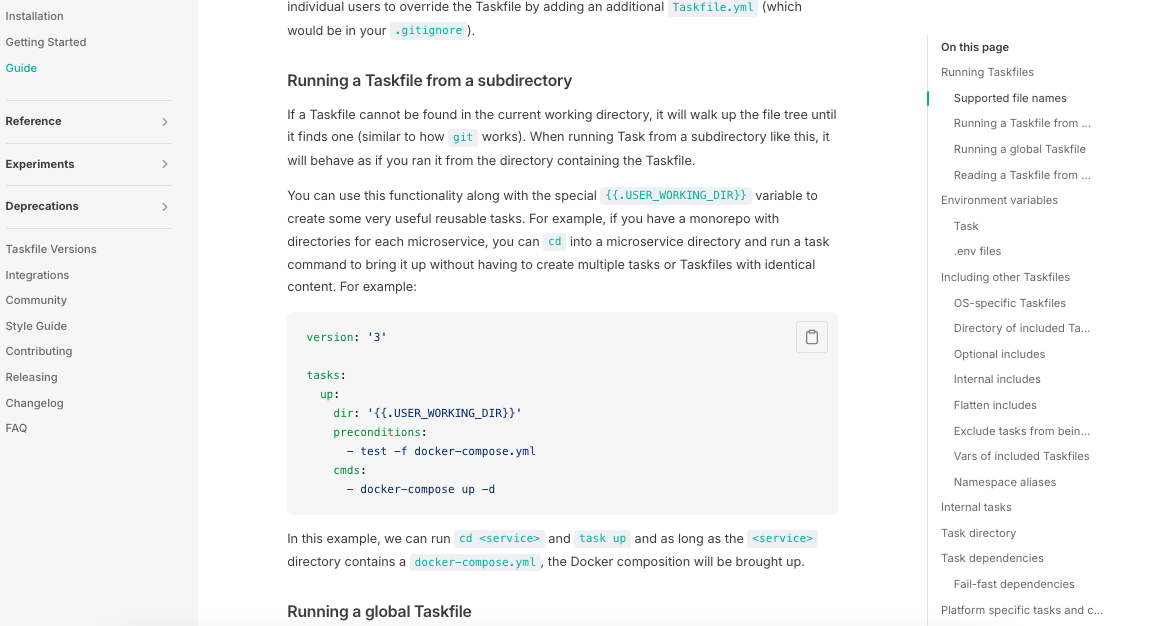The width and height of the screenshot is (1149, 626).
Task: Expand the Experiments sidebar section
Action: 164,164
